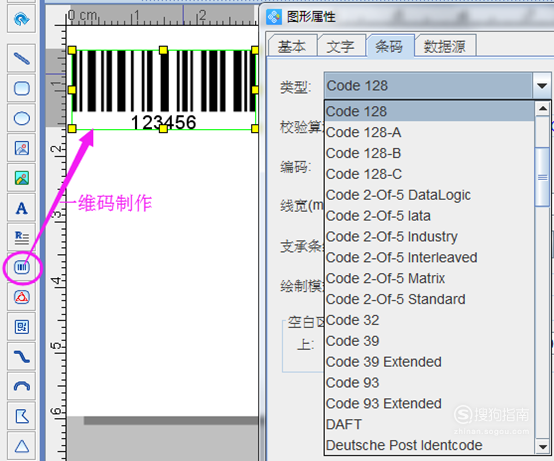Select the Barcode tool
The image size is (554, 461).
[22, 267]
